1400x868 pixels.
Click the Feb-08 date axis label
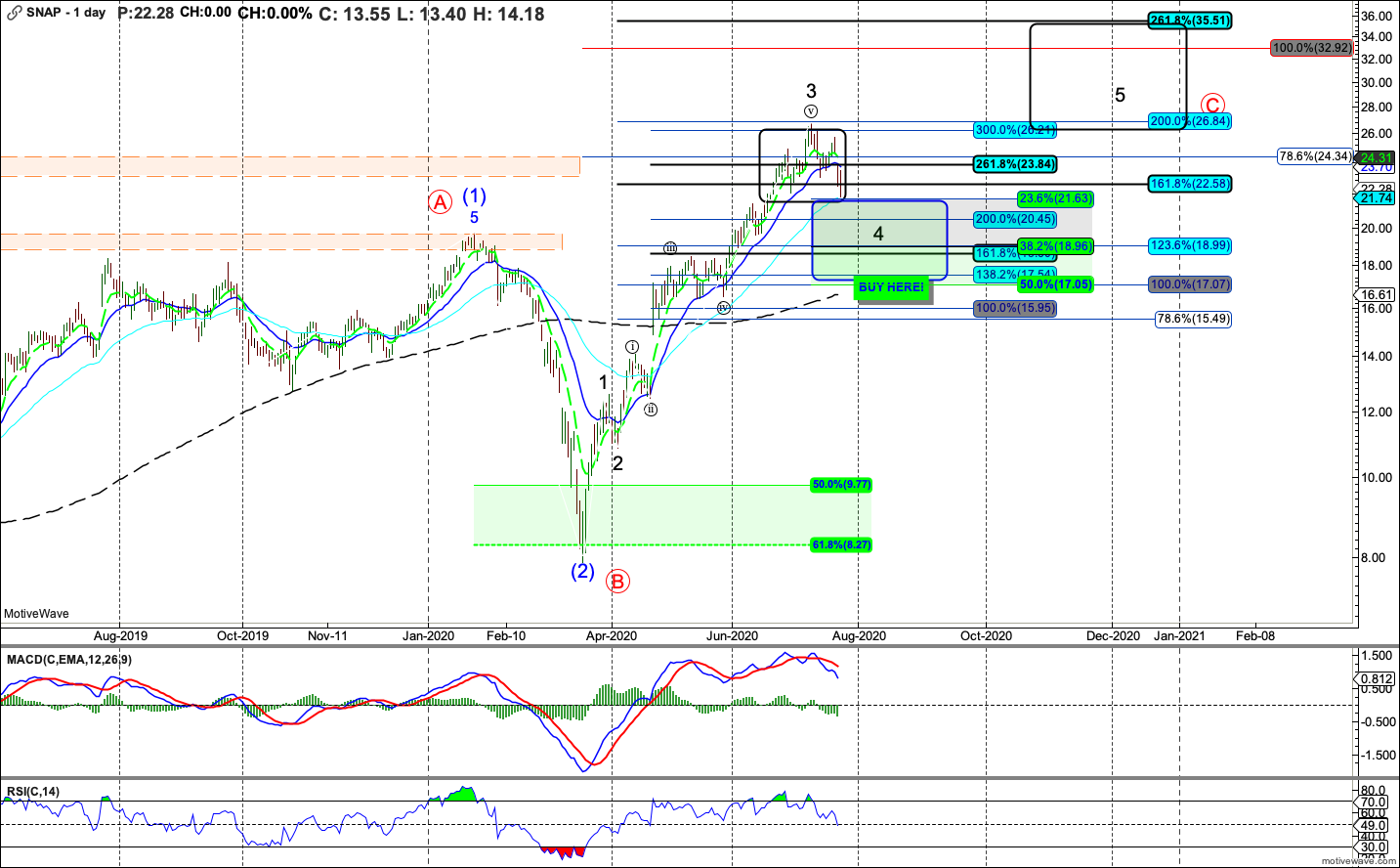[1255, 635]
